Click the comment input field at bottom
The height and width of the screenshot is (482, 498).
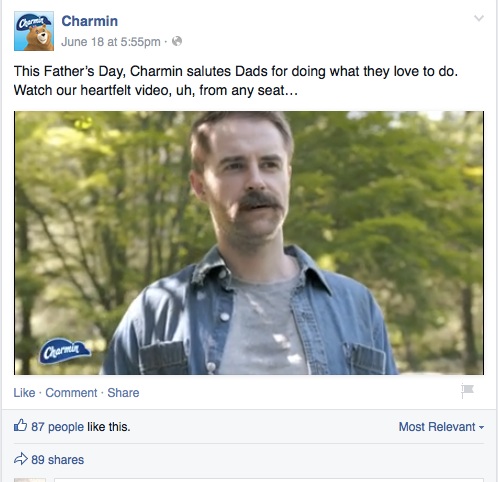click(271, 480)
